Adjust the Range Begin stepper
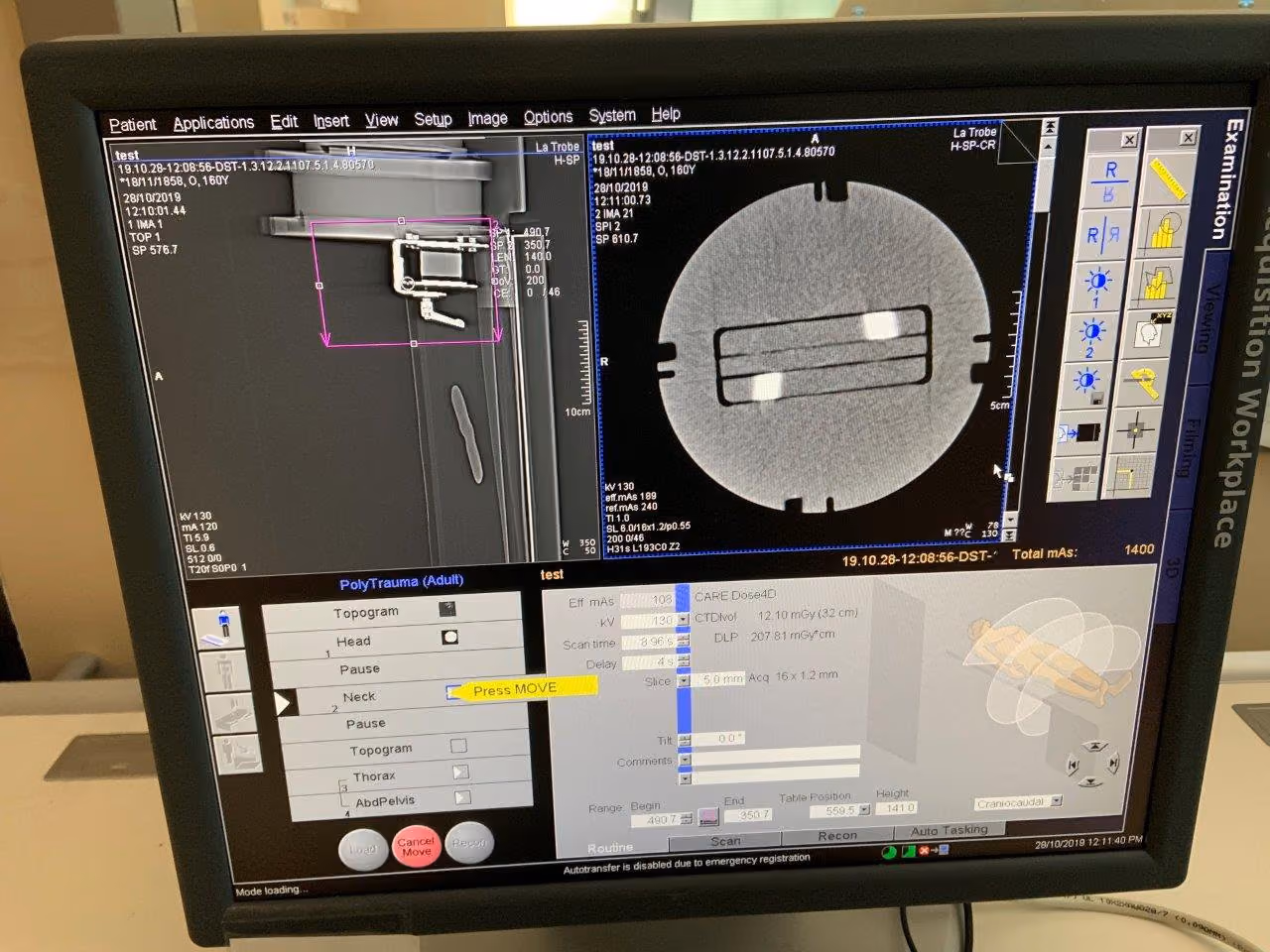 pos(687,819)
